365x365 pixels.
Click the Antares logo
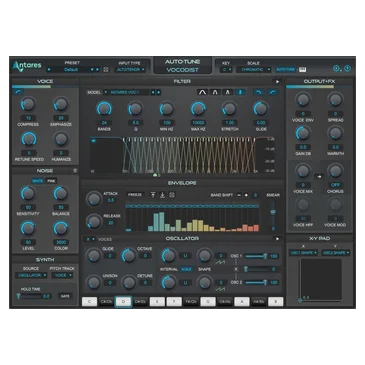27,66
